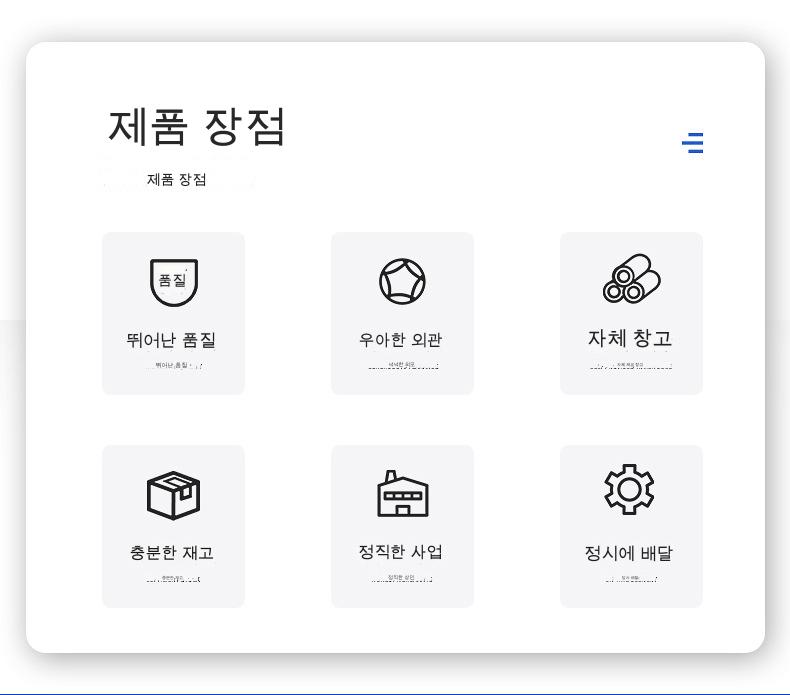Click the small 제품 장점 subtitle label

177,180
